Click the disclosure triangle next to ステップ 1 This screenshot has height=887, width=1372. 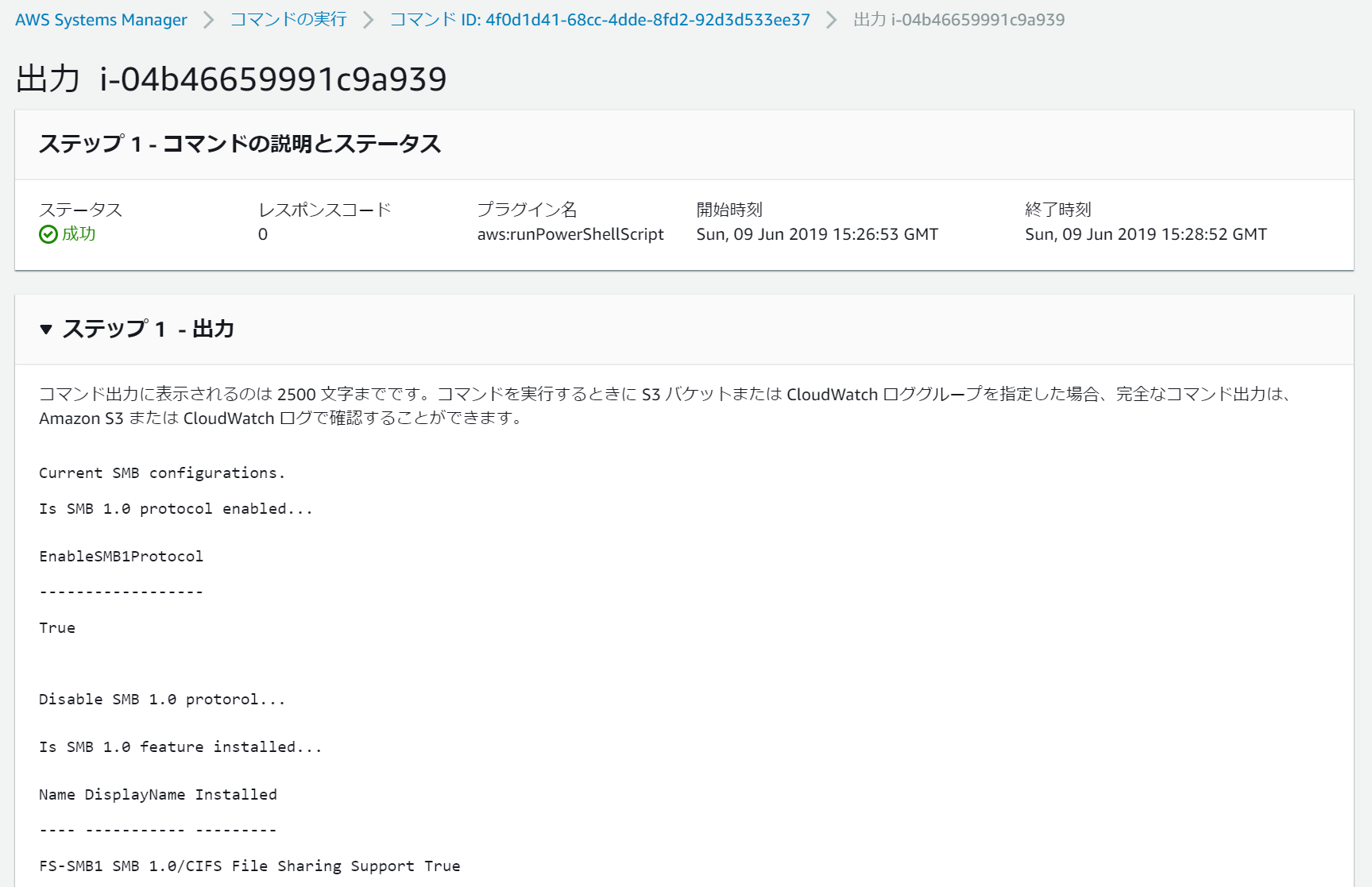(x=45, y=329)
